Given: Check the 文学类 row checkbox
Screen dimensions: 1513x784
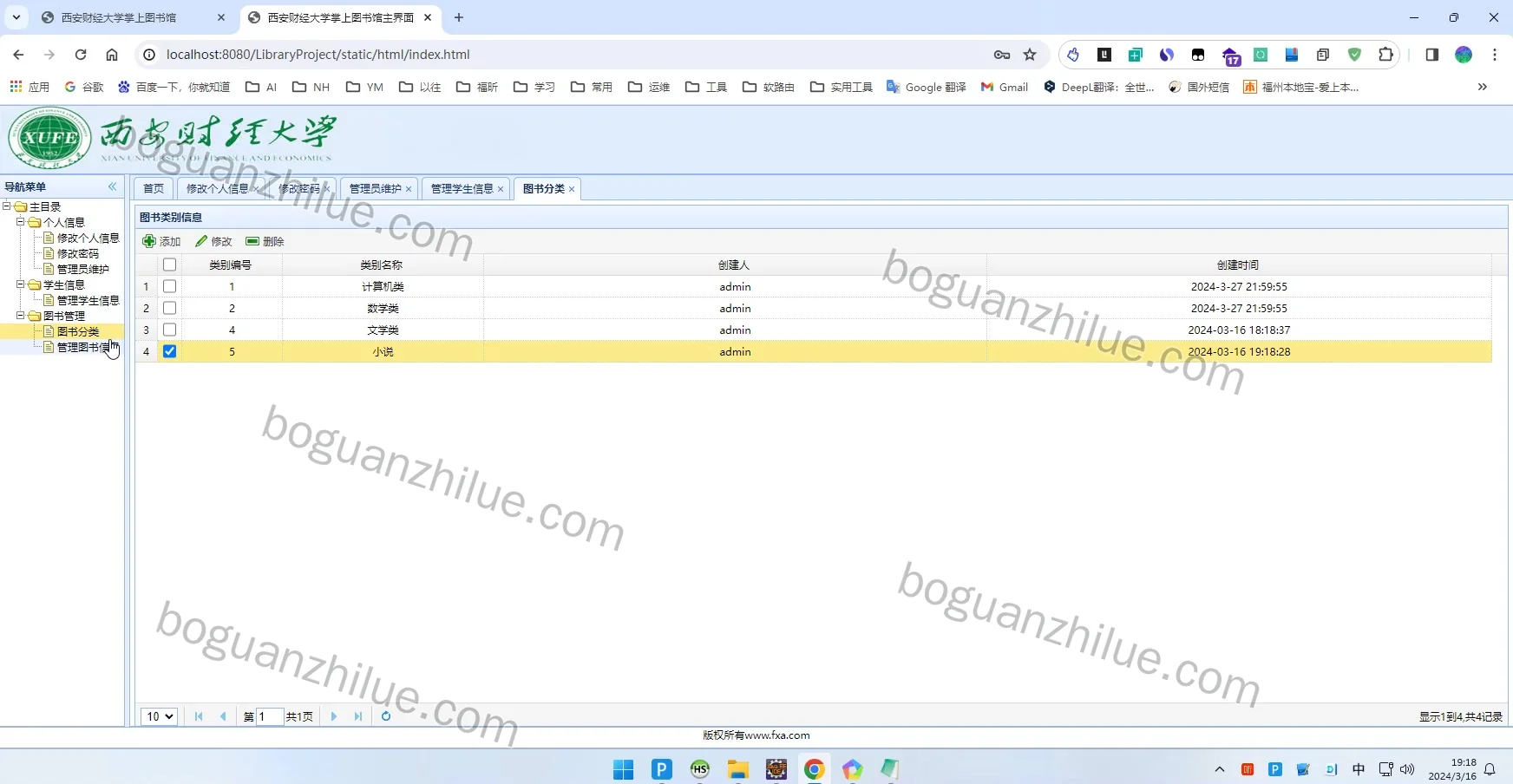Looking at the screenshot, I should 169,330.
